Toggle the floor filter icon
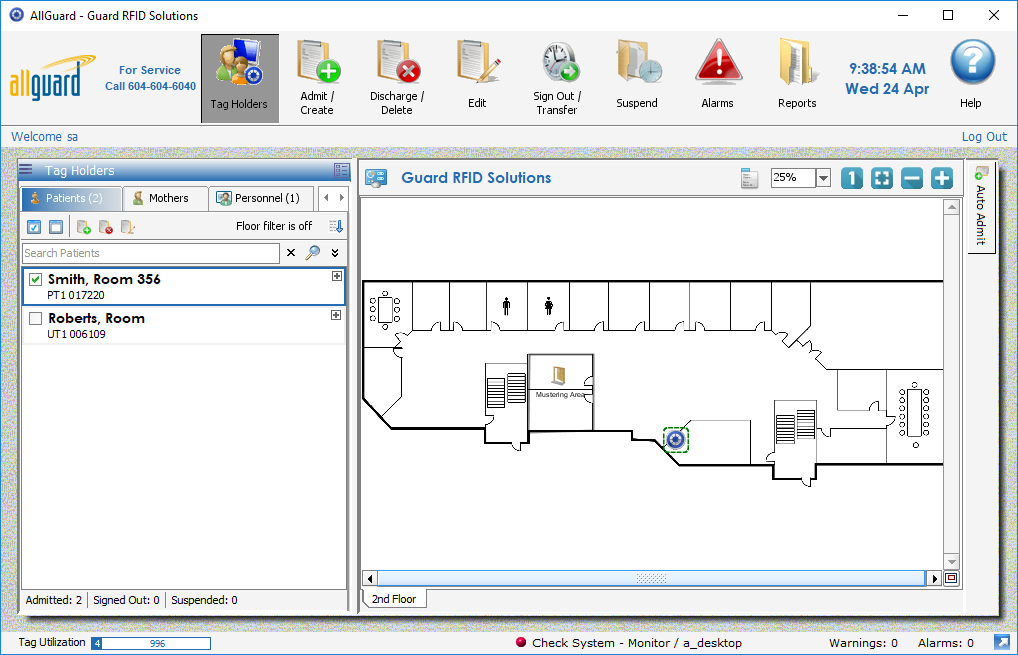1018x655 pixels. (336, 226)
